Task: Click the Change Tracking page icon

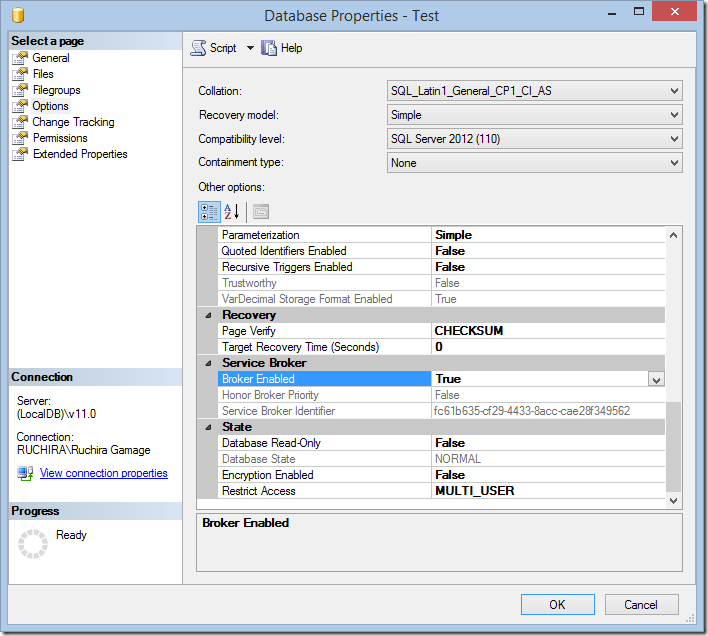Action: point(20,122)
